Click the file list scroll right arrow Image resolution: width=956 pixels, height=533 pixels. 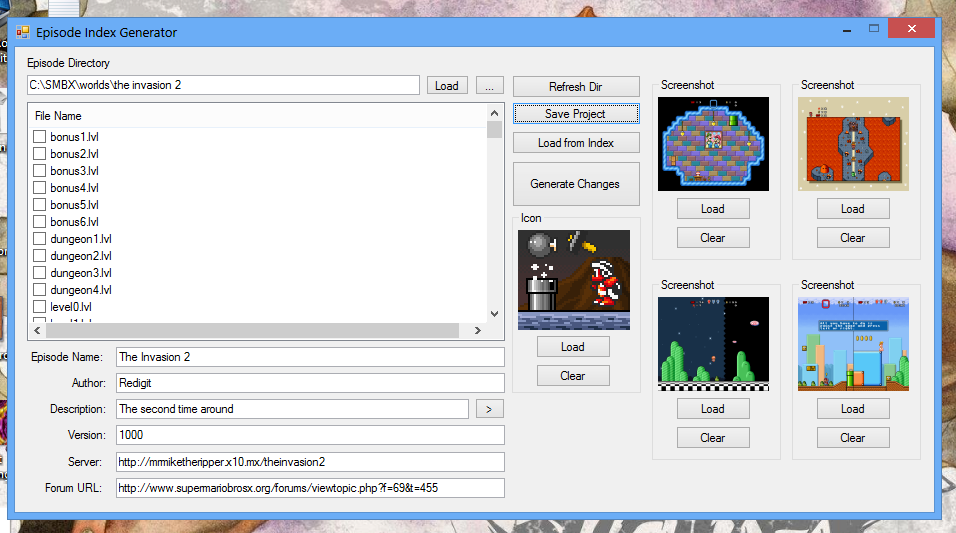(478, 331)
